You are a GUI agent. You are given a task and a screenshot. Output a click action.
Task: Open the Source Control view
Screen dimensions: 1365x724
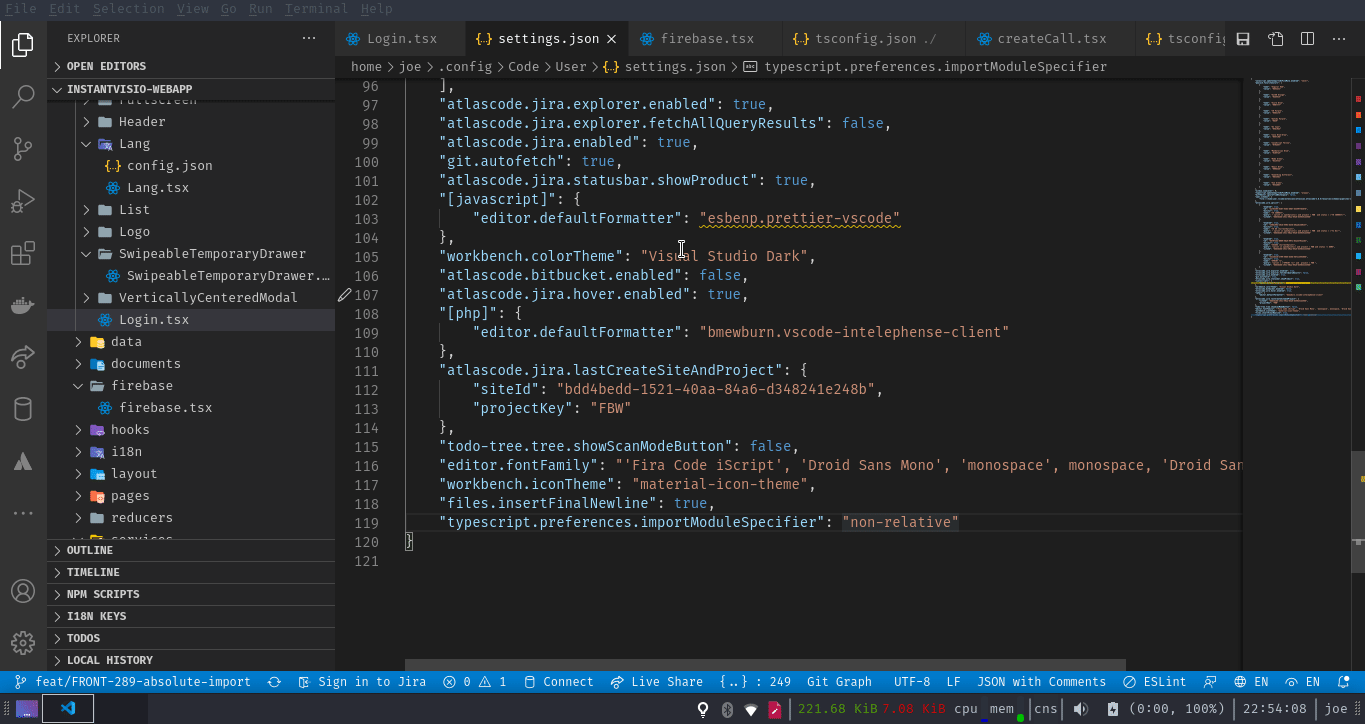tap(22, 148)
